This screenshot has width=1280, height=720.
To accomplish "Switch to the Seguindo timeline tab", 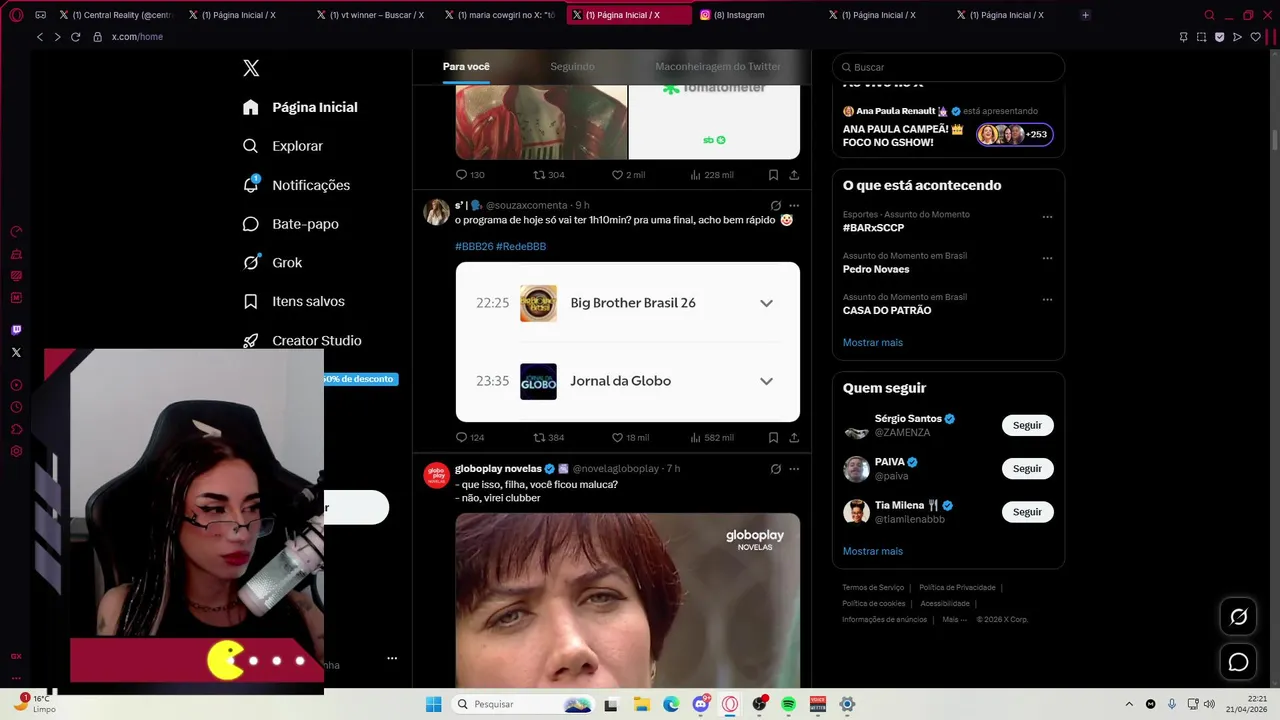I will [x=572, y=66].
